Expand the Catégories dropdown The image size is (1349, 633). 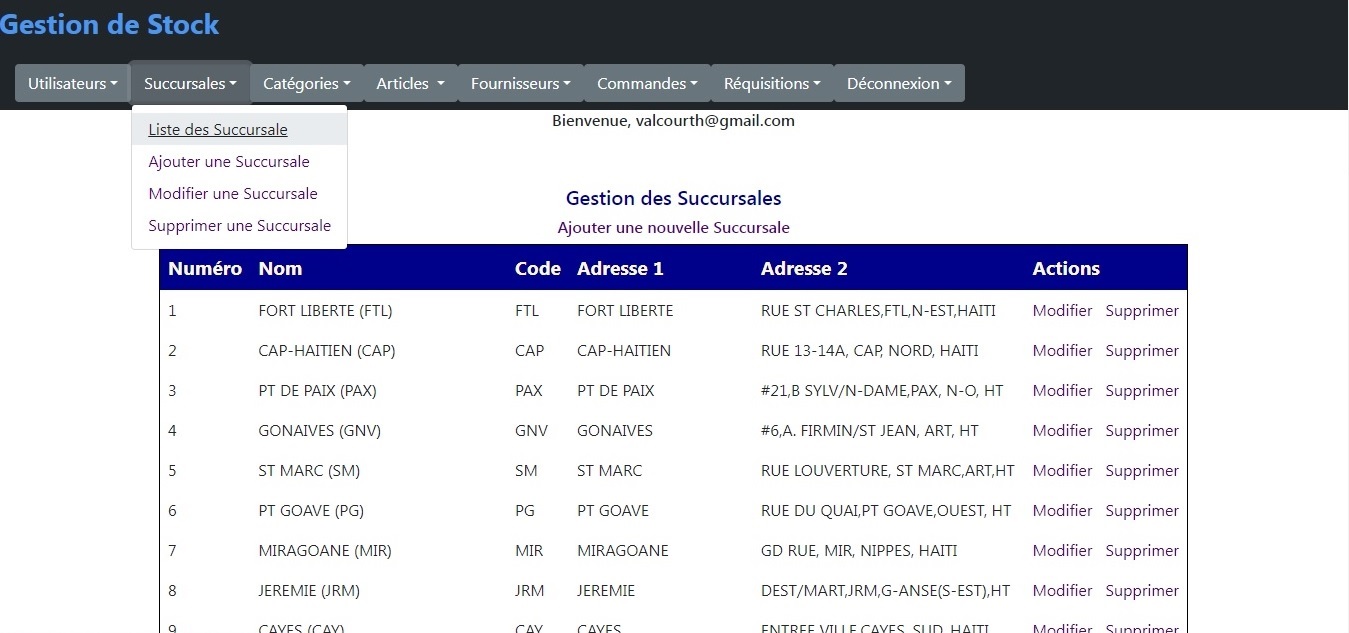(x=306, y=84)
